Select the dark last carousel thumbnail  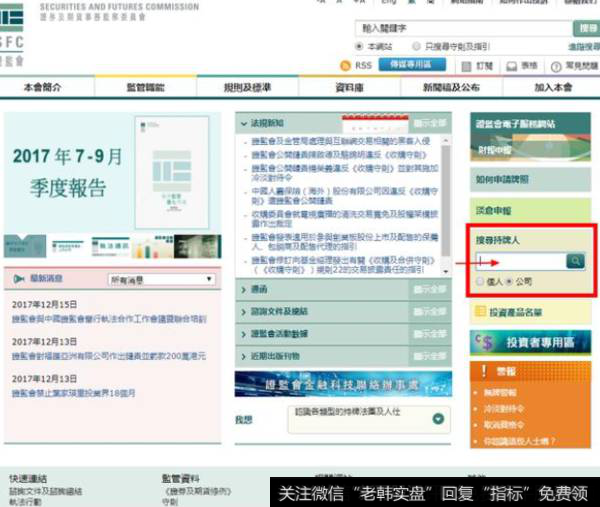pyautogui.click(x=197, y=246)
